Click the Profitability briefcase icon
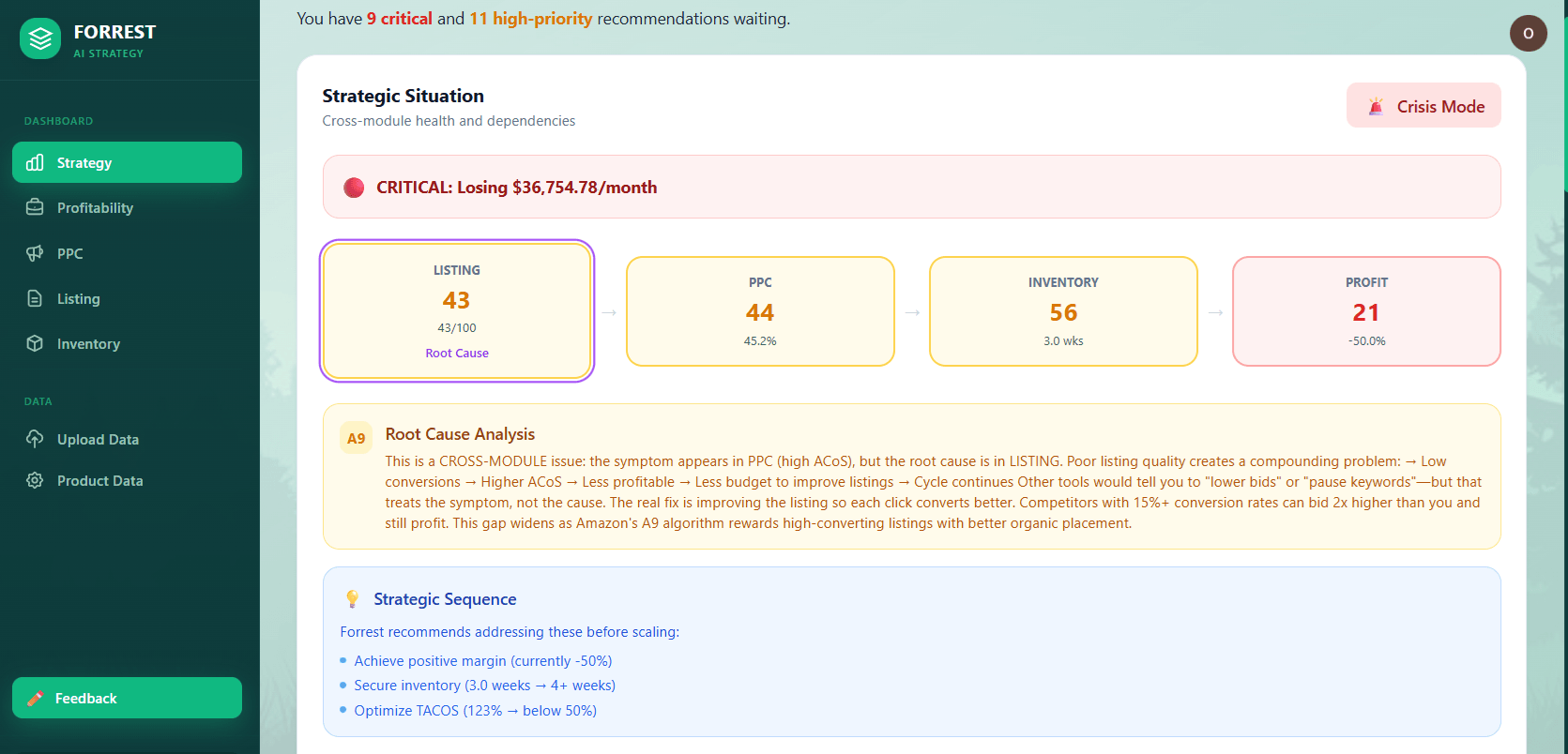 (35, 207)
